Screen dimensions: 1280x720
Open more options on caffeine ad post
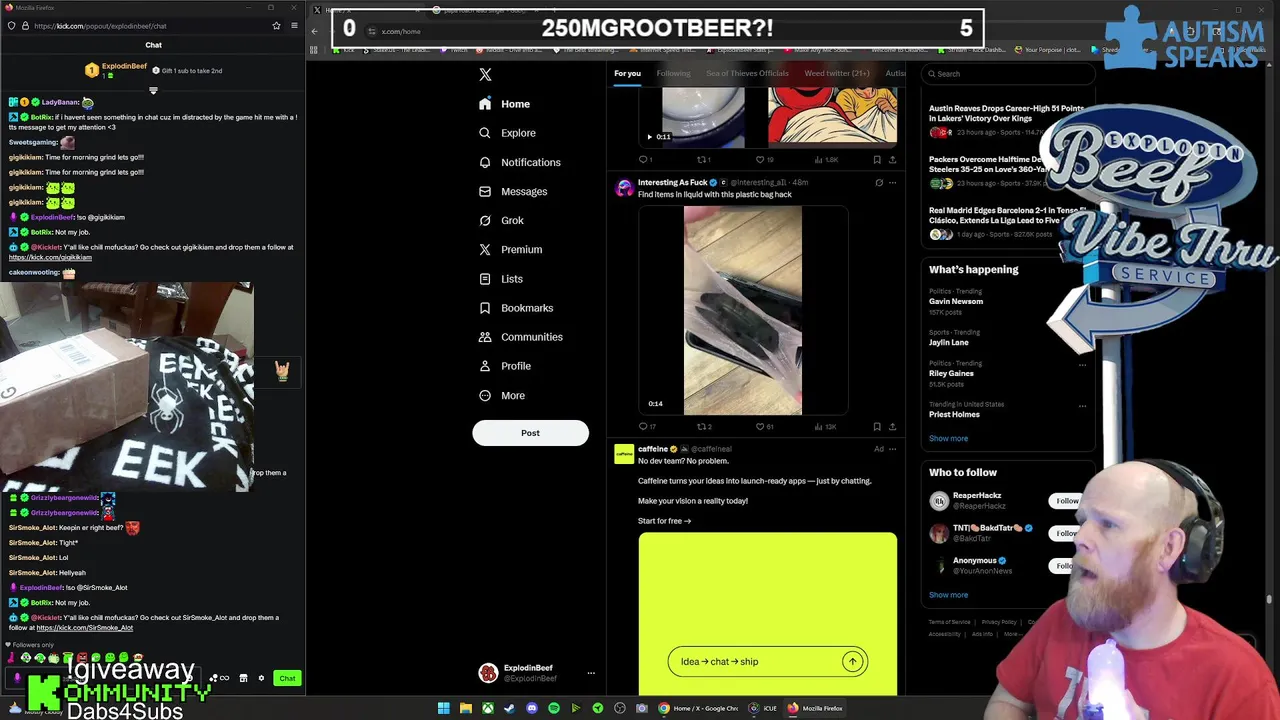pyautogui.click(x=892, y=449)
